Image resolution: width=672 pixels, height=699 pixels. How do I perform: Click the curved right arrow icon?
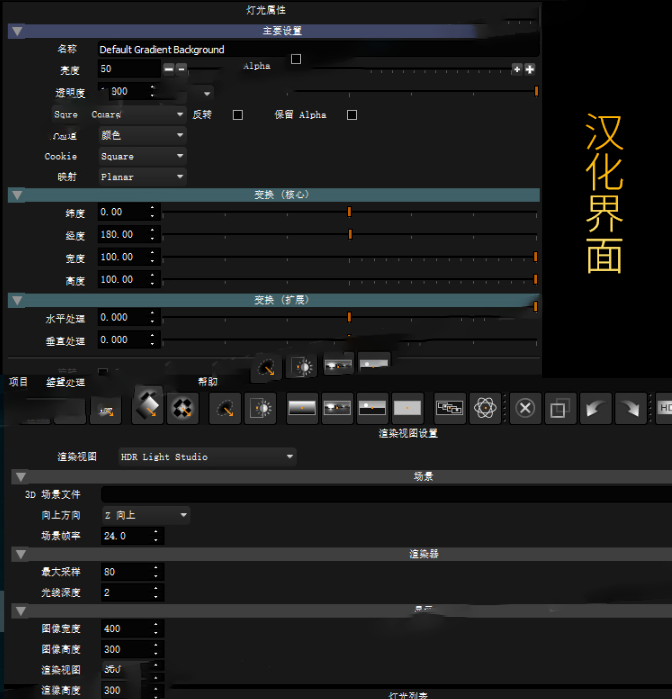coord(630,408)
